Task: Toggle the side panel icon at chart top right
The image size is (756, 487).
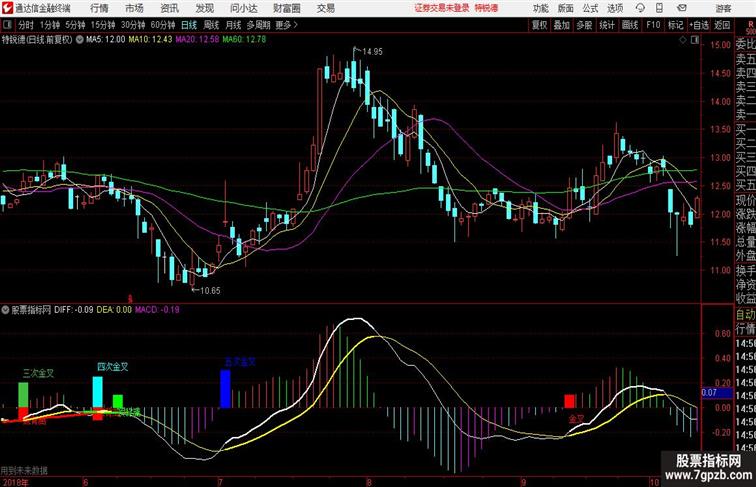Action: pyautogui.click(x=695, y=41)
